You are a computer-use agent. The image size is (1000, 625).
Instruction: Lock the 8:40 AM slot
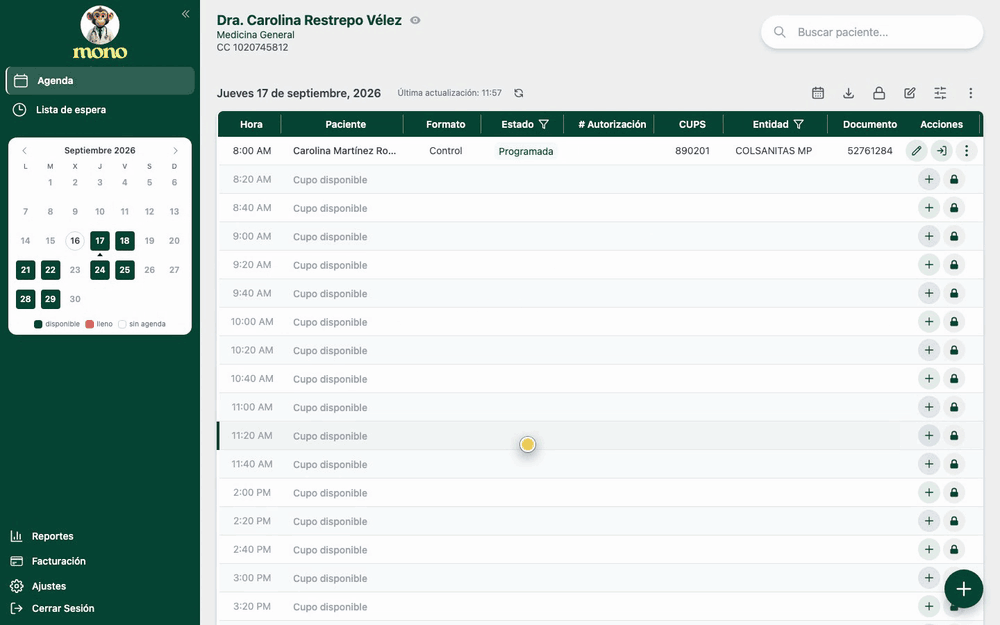[x=954, y=208]
